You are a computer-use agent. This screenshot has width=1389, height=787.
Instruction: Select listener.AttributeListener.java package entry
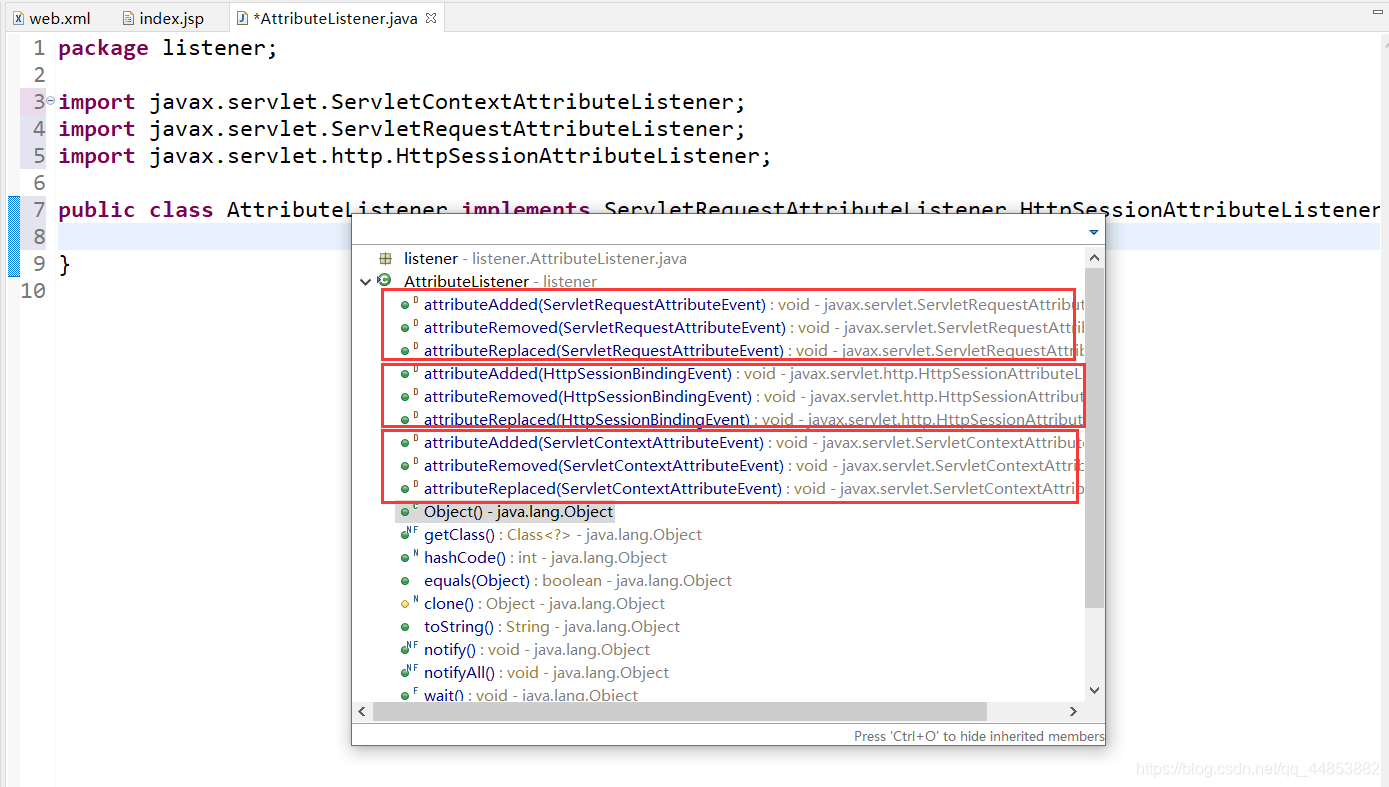[x=545, y=259]
